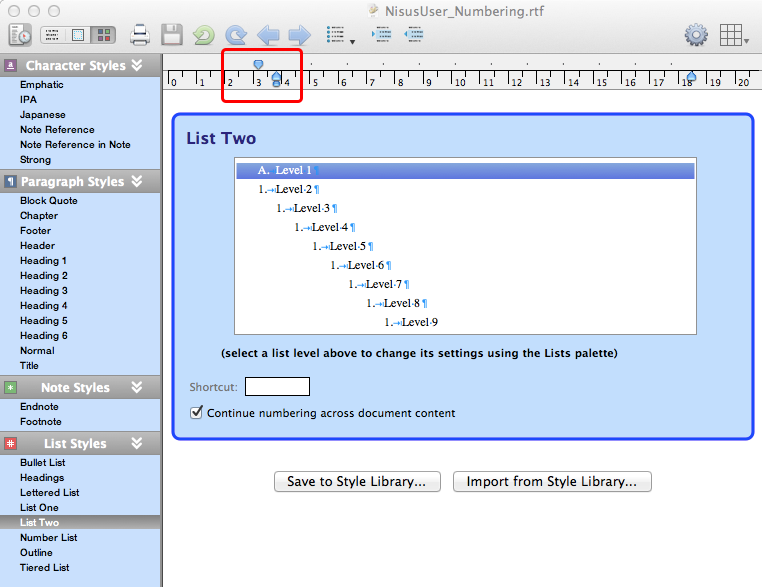Select the Tiered List style

(45, 568)
